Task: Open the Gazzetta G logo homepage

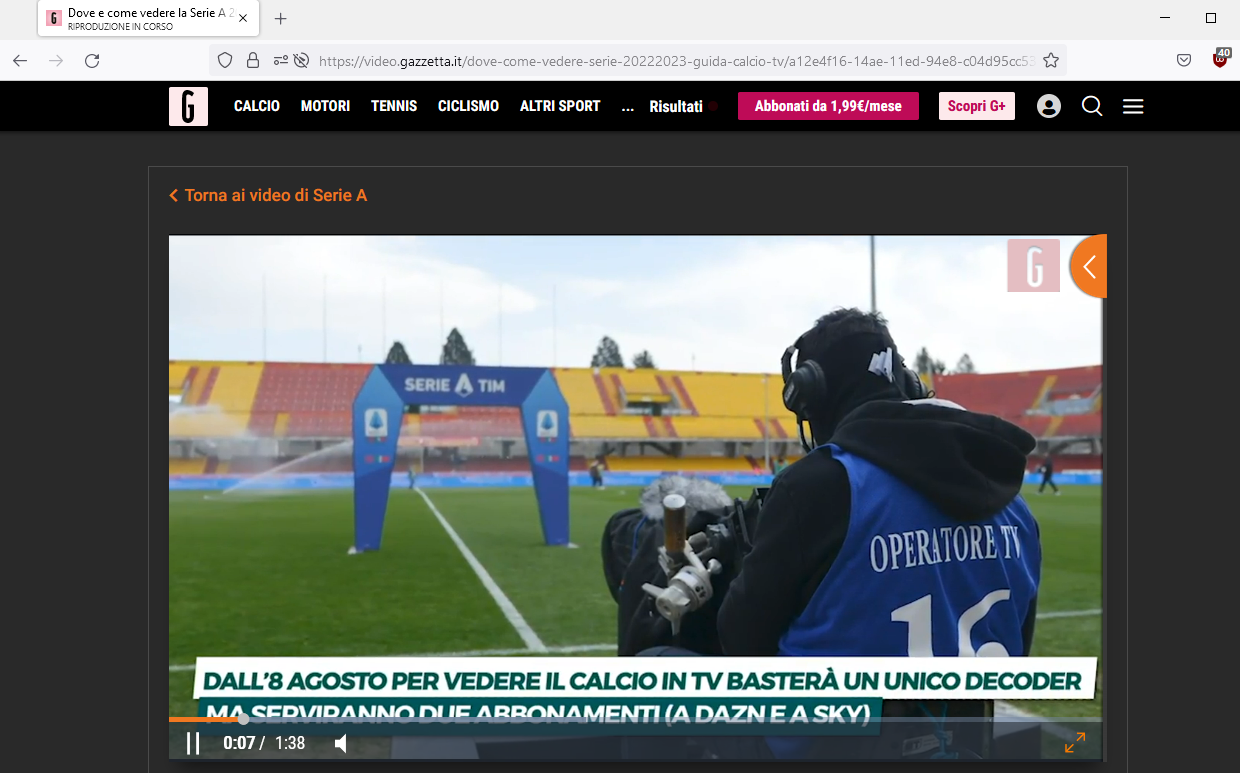Action: tap(188, 106)
